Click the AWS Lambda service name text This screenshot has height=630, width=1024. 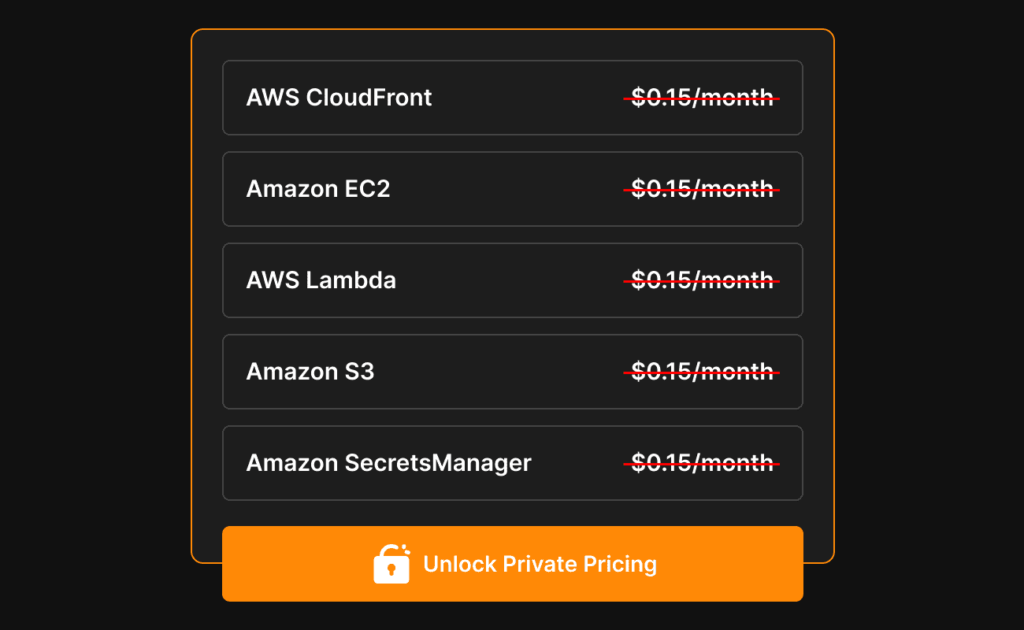click(321, 280)
